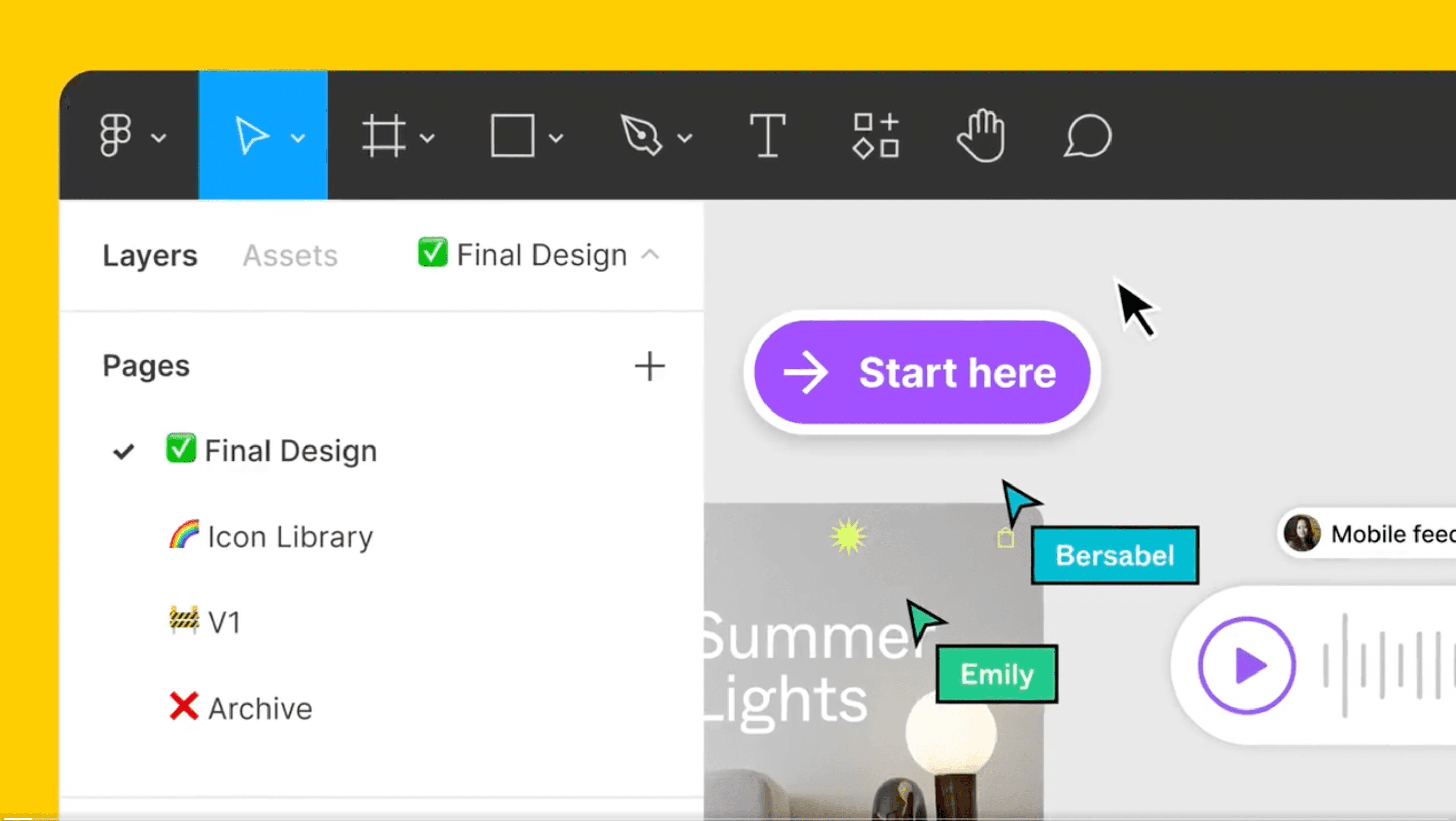Select the Frame tool
The image size is (1456, 821).
pos(385,136)
